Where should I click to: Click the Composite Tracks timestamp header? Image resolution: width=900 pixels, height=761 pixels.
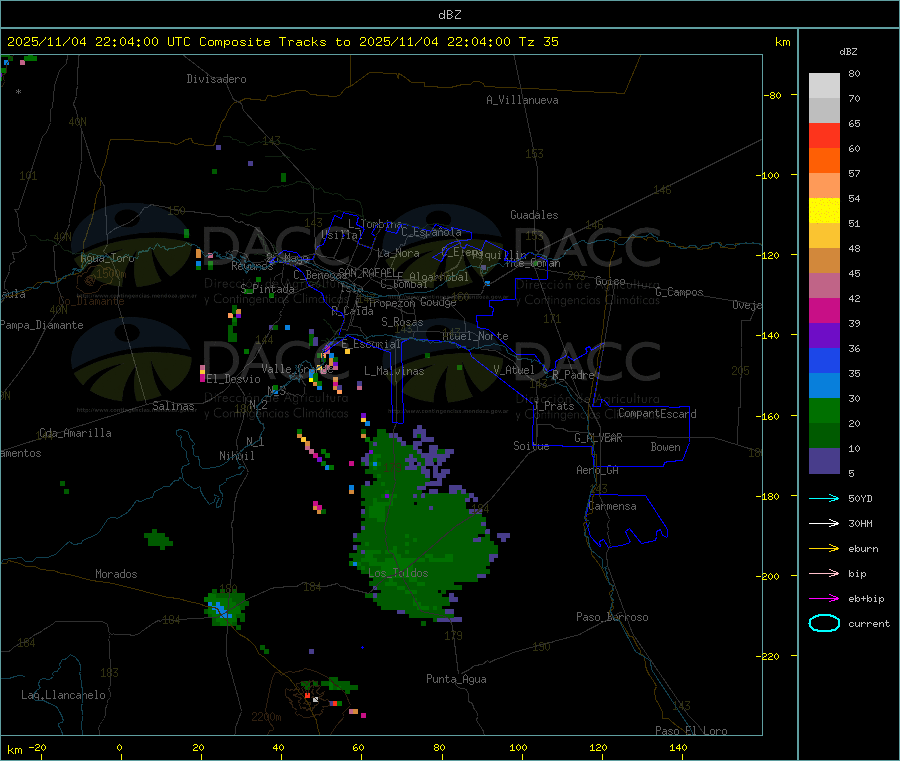click(282, 42)
